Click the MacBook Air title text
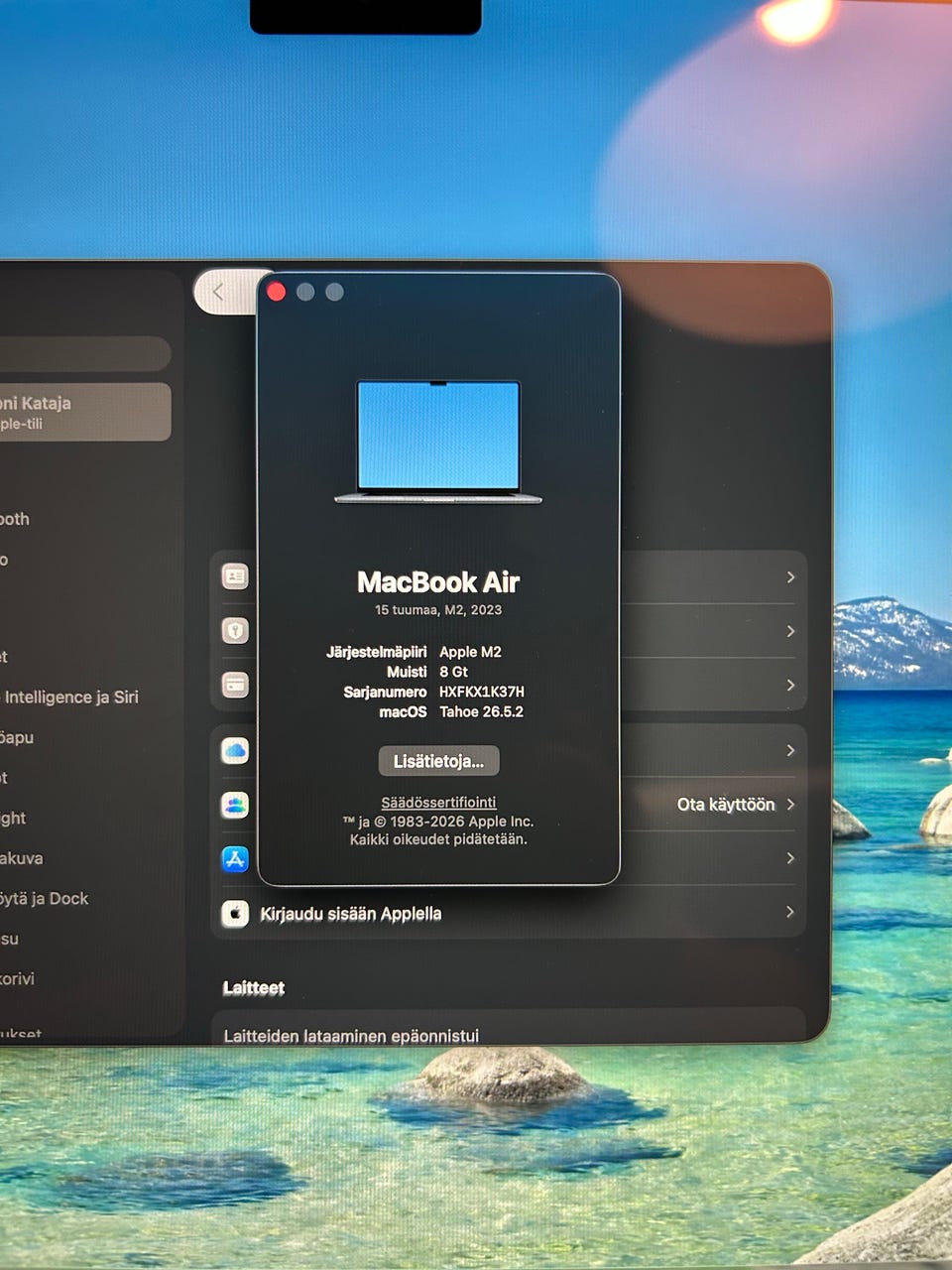952x1270 pixels. point(438,582)
